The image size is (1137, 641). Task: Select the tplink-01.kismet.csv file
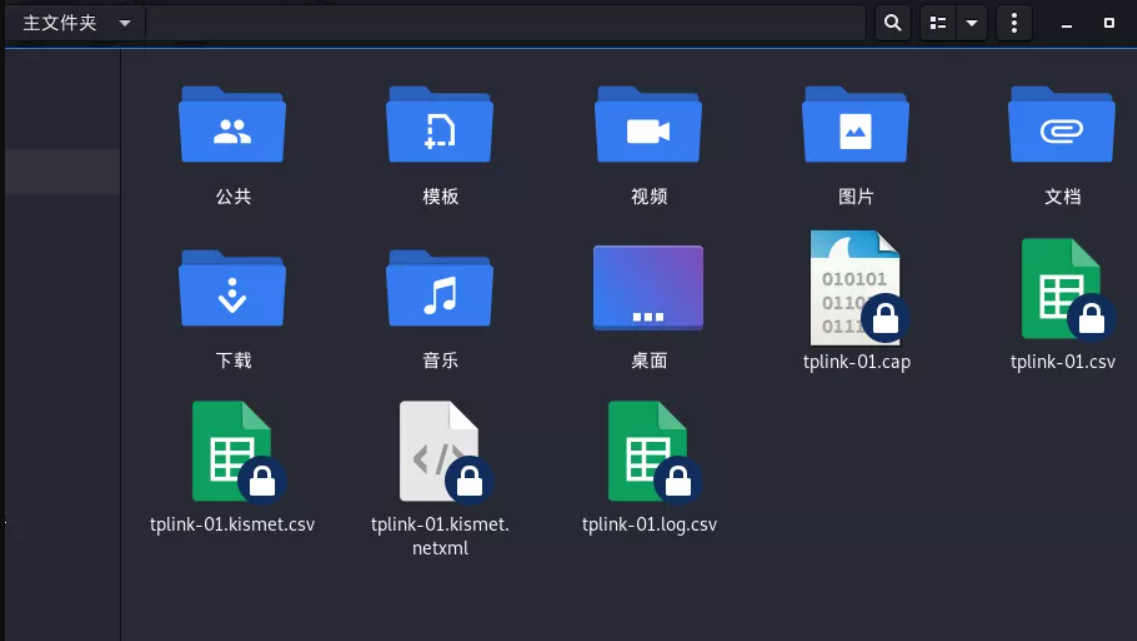point(232,452)
